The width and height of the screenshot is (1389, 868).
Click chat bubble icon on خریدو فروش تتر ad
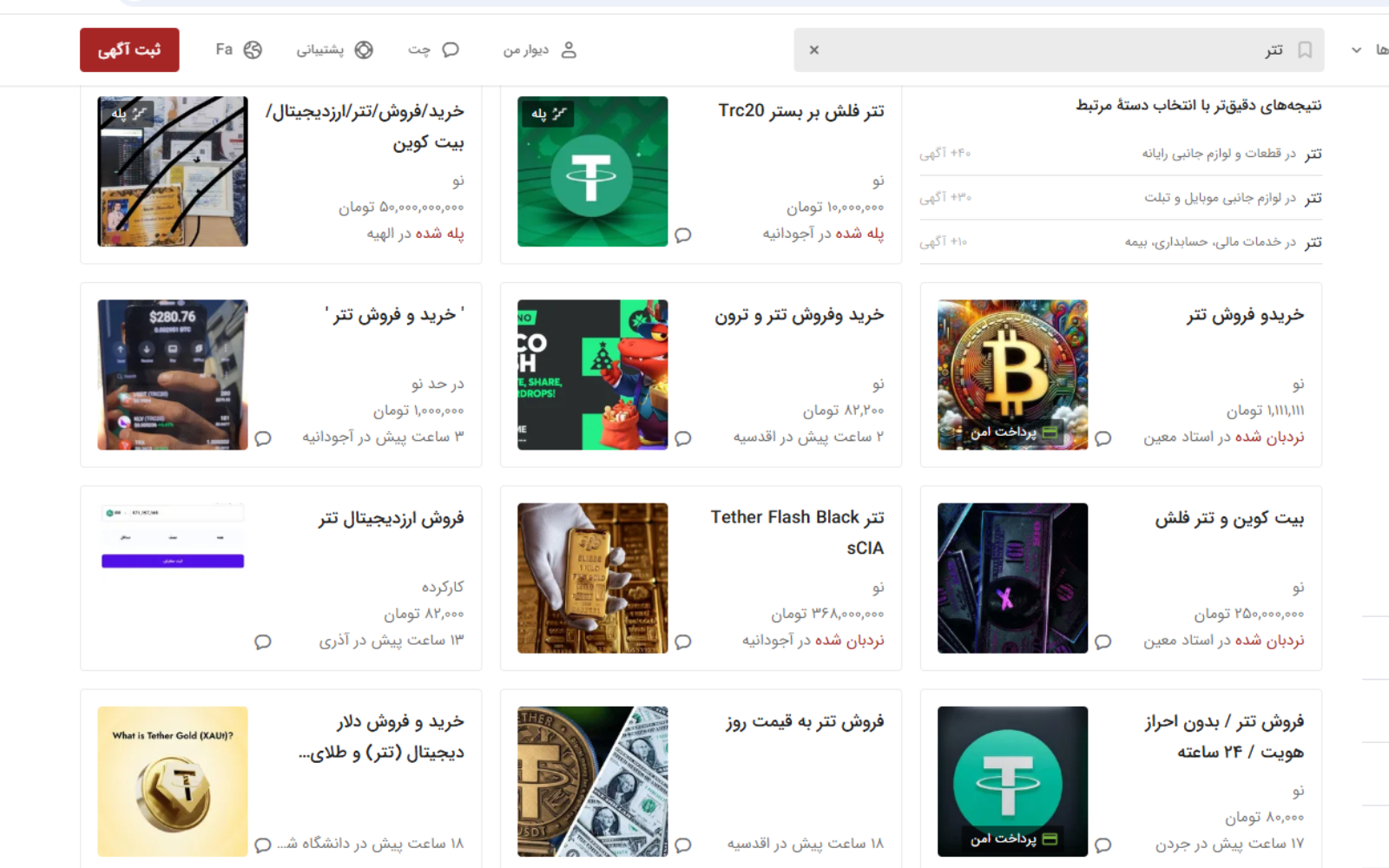[1103, 438]
